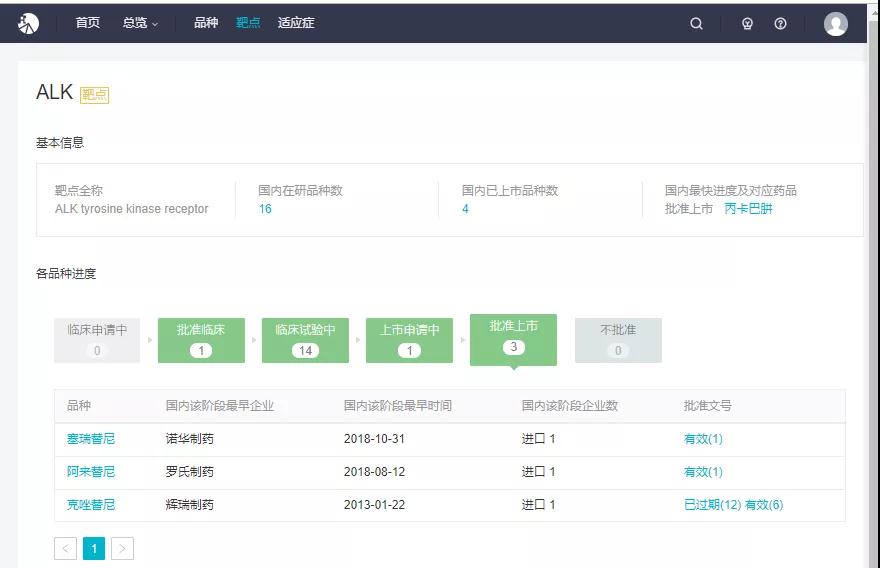880x568 pixels.
Task: Open the 丙卡巴肼 drug link
Action: pyautogui.click(x=748, y=209)
